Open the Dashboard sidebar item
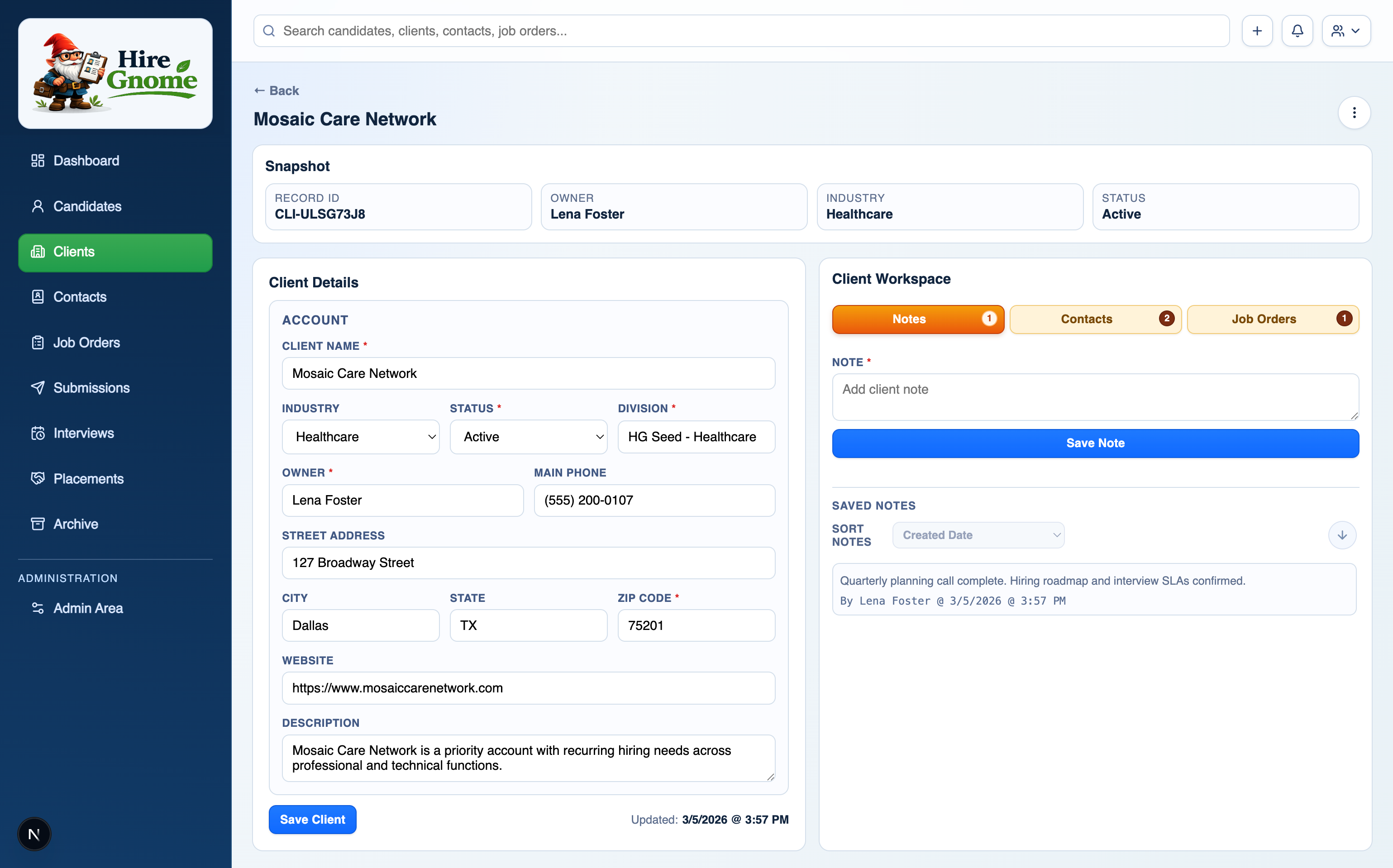The height and width of the screenshot is (868, 1393). [x=86, y=161]
